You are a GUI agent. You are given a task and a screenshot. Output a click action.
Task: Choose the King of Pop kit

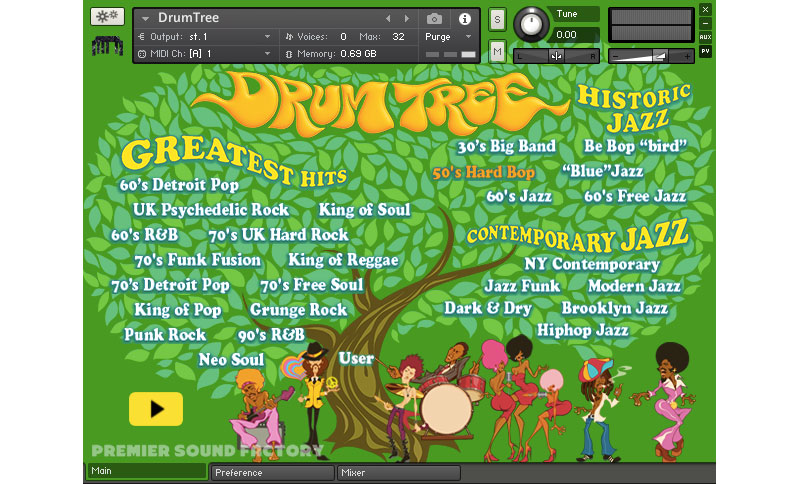click(178, 310)
